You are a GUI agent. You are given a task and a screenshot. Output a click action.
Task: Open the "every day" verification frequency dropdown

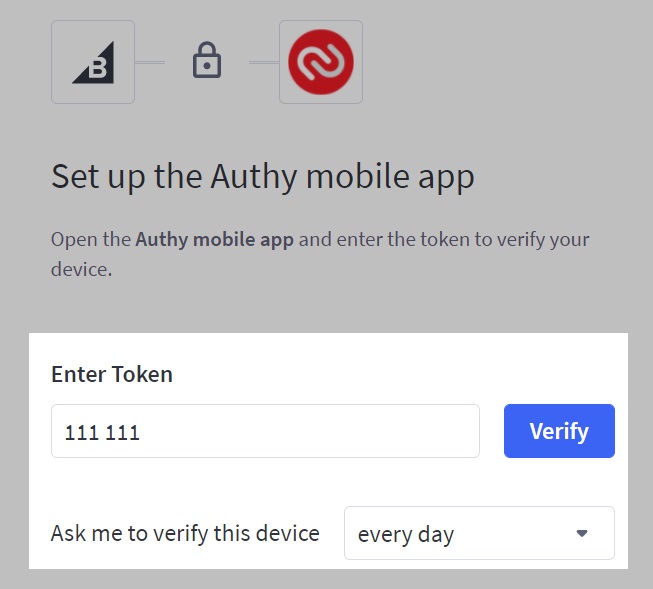click(x=479, y=533)
